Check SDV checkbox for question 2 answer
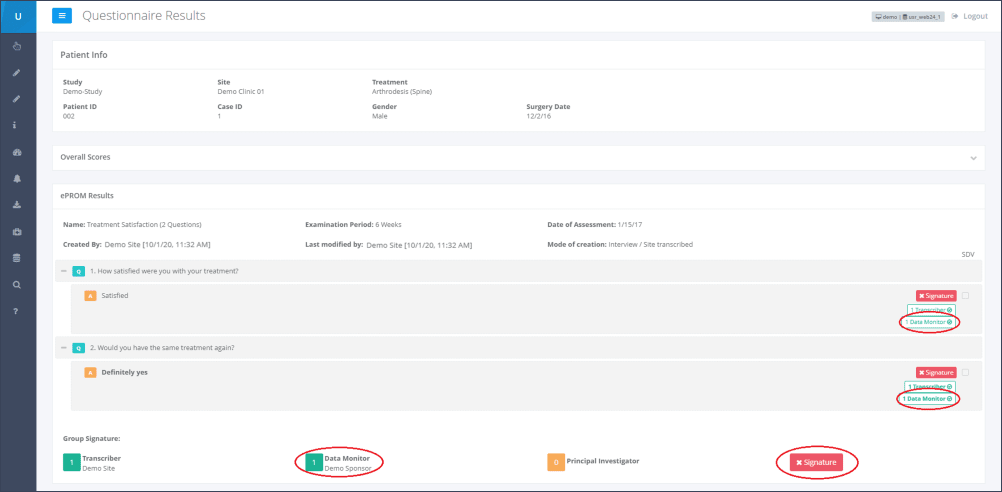Screen dimensions: 1002x492 [965, 372]
